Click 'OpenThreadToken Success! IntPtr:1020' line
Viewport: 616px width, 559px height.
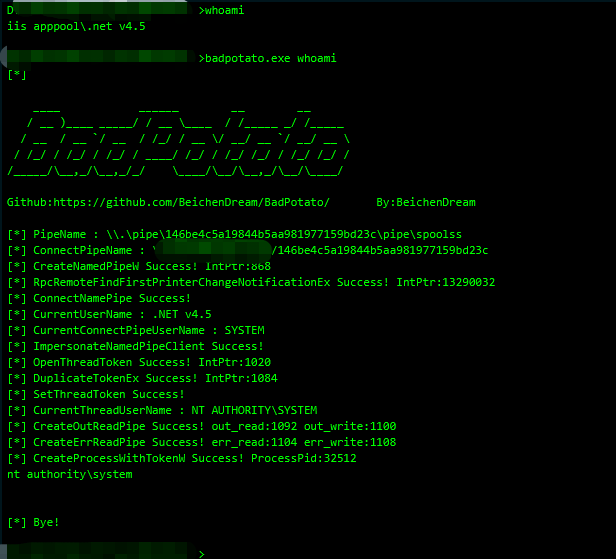(139, 362)
